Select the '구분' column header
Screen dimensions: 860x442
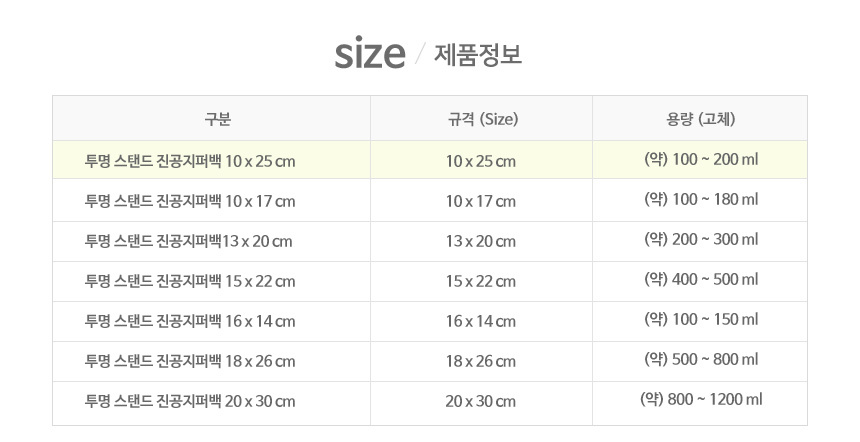tap(218, 119)
